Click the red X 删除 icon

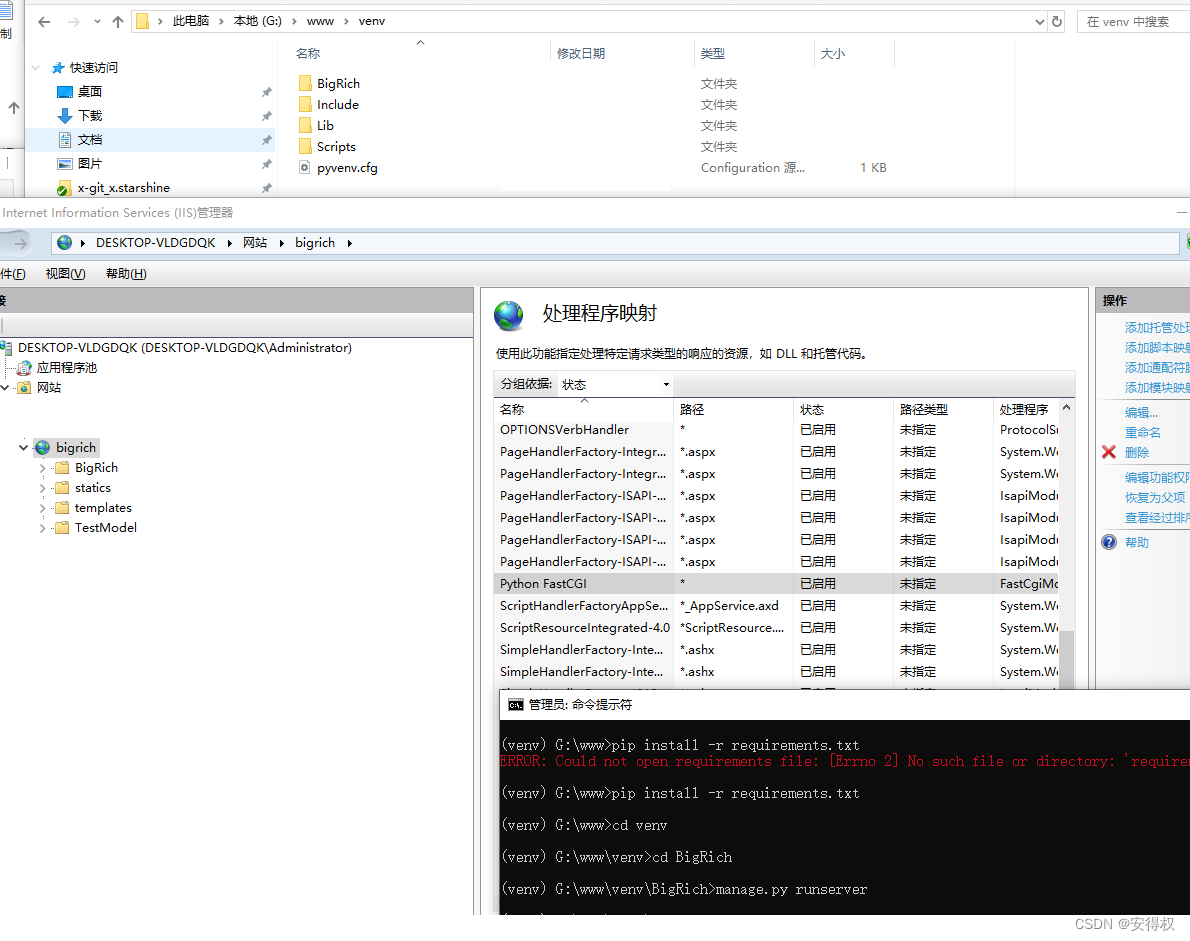point(1109,452)
